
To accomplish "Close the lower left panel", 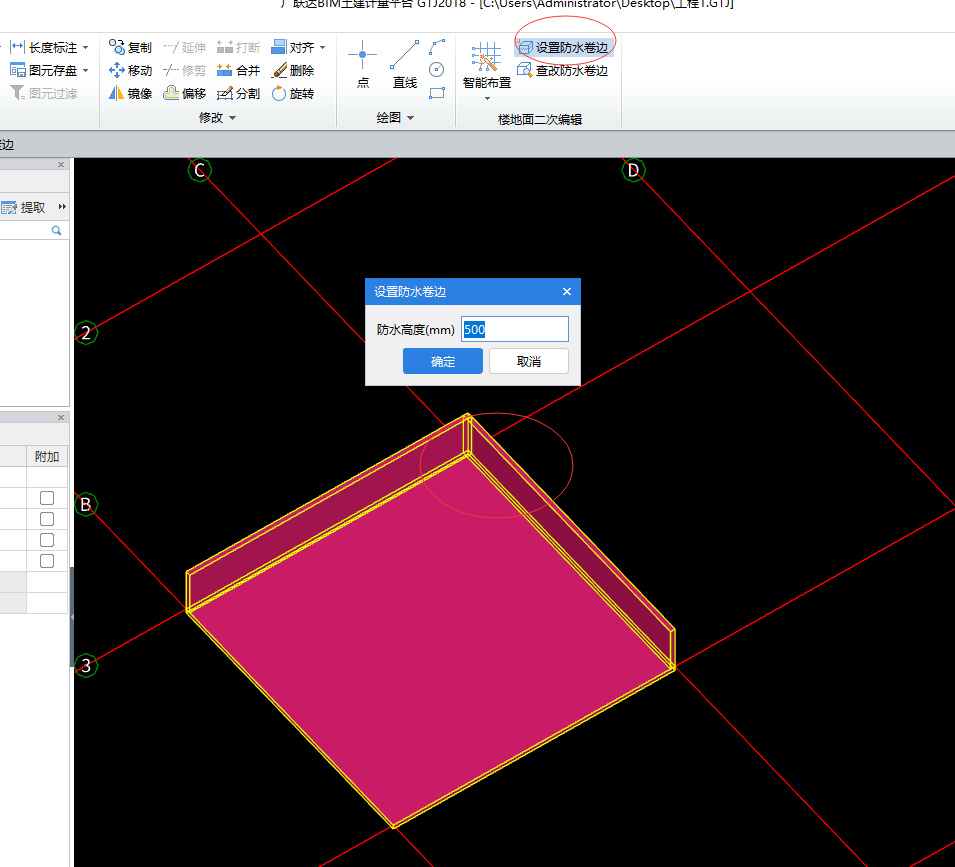I will click(x=61, y=418).
